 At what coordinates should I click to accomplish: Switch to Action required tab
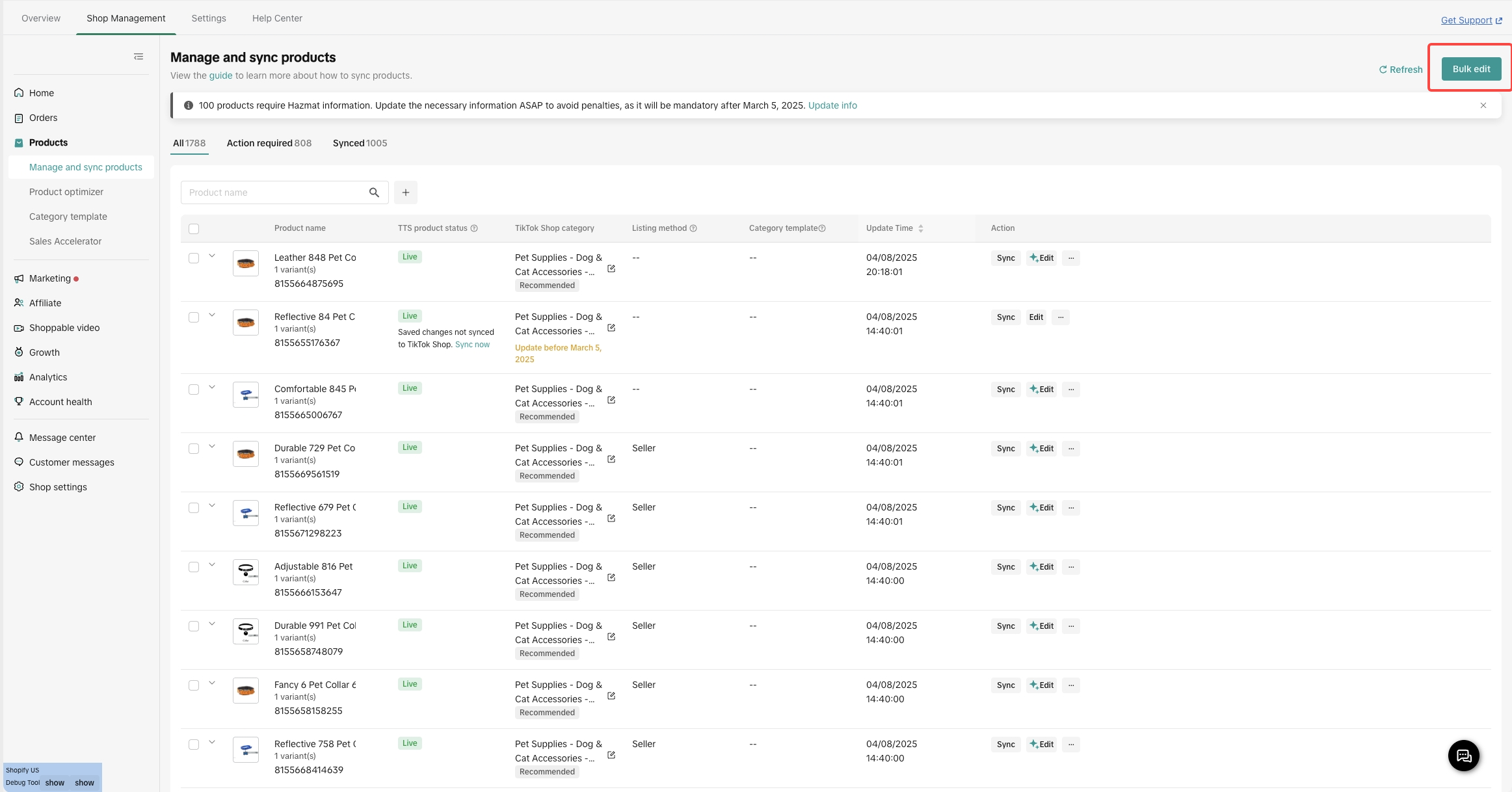[x=269, y=143]
